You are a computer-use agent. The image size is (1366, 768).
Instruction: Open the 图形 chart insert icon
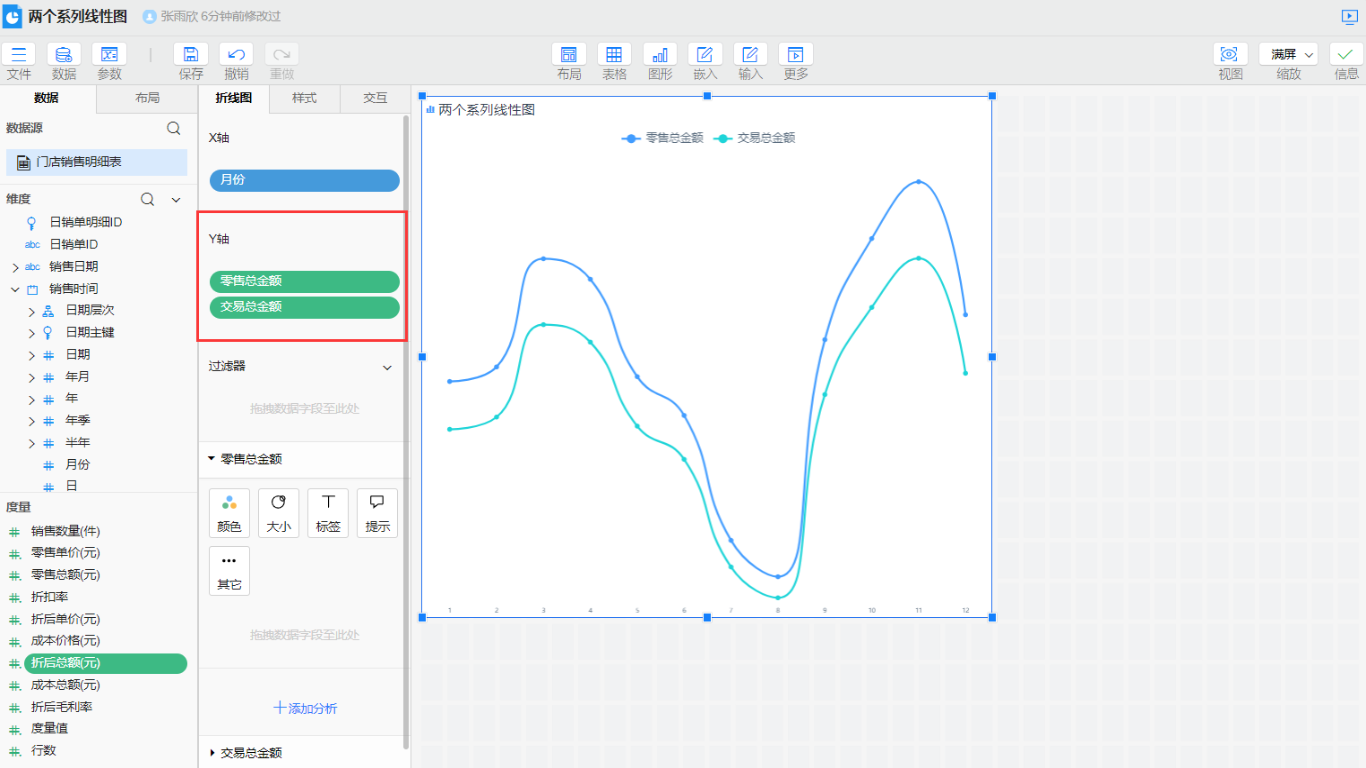point(660,55)
